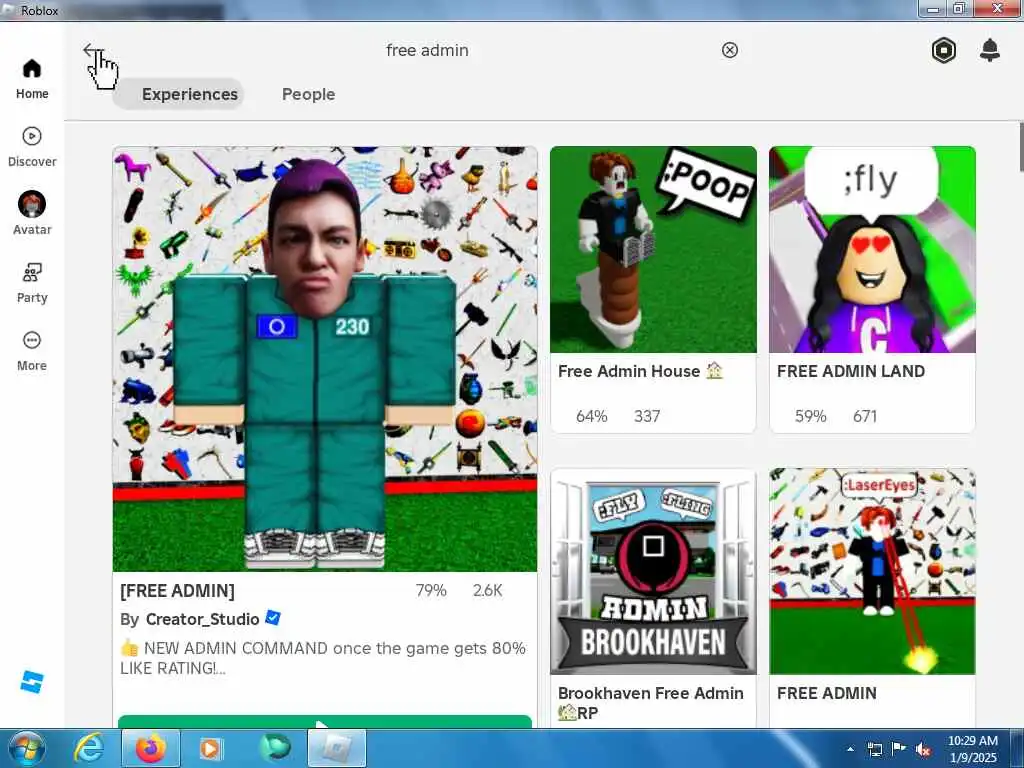Screen dimensions: 1024x768
Task: Open the Avatar editor
Action: click(32, 214)
